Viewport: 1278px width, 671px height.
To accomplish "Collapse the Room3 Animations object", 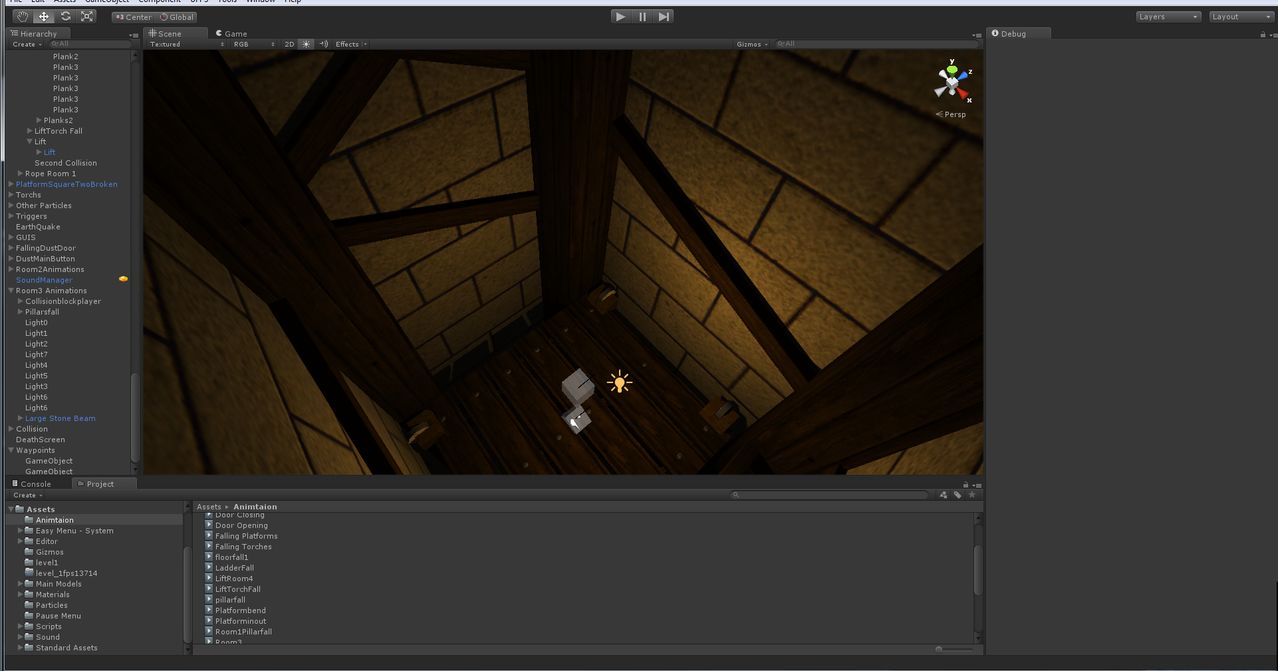I will point(11,291).
